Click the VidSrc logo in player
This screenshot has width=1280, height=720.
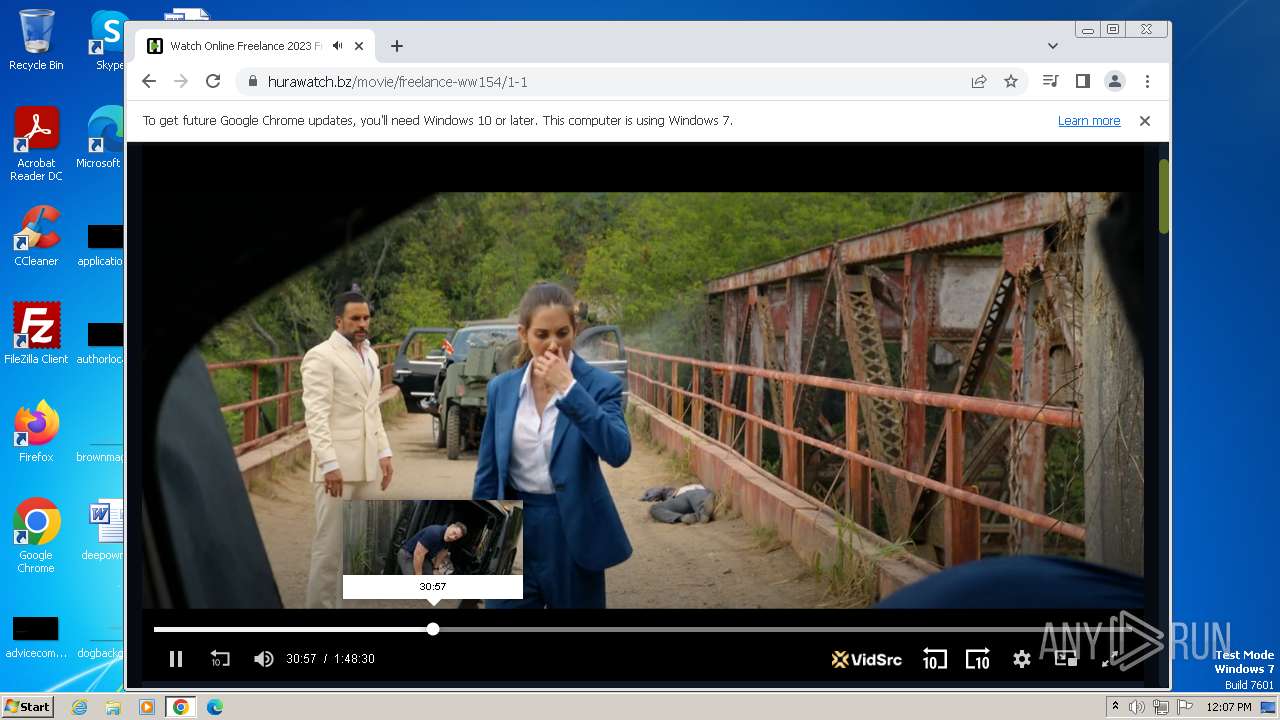(x=866, y=659)
